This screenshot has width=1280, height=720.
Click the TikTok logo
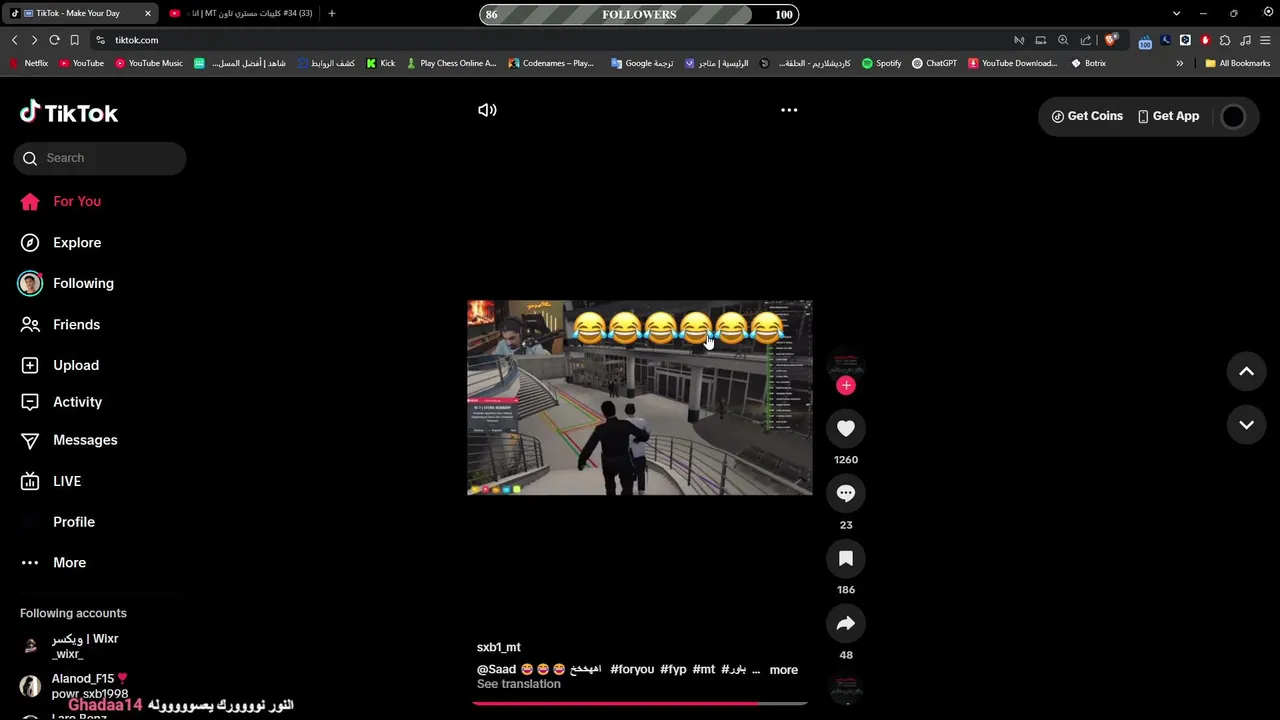(69, 113)
